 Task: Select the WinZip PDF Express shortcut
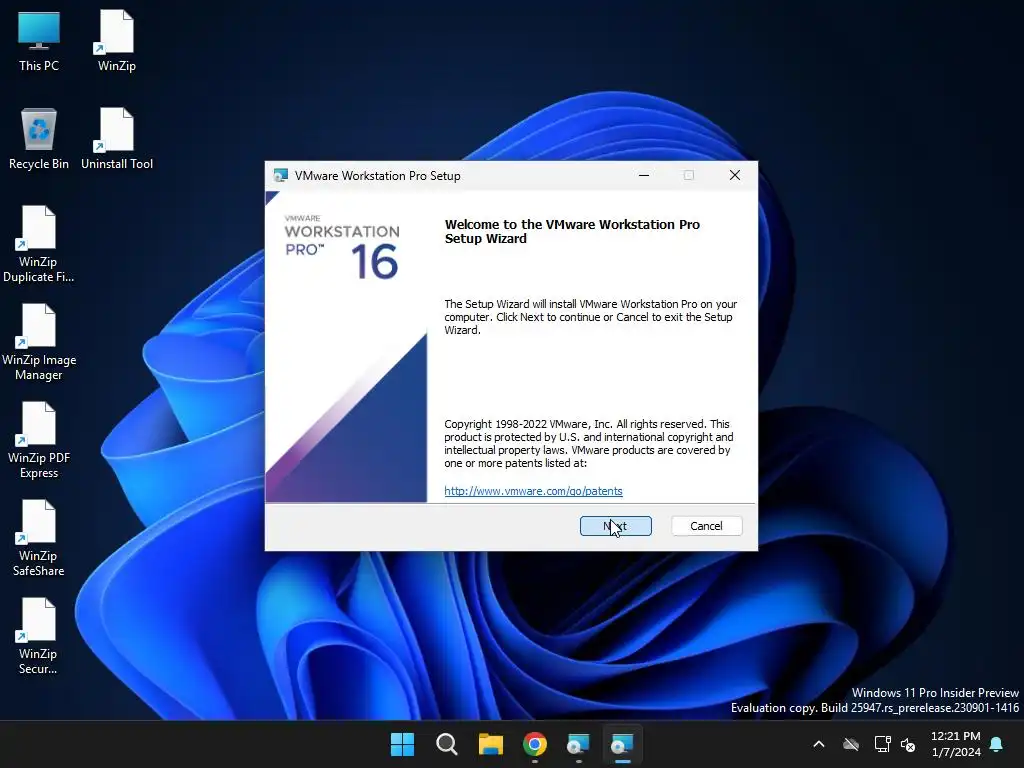point(39,440)
